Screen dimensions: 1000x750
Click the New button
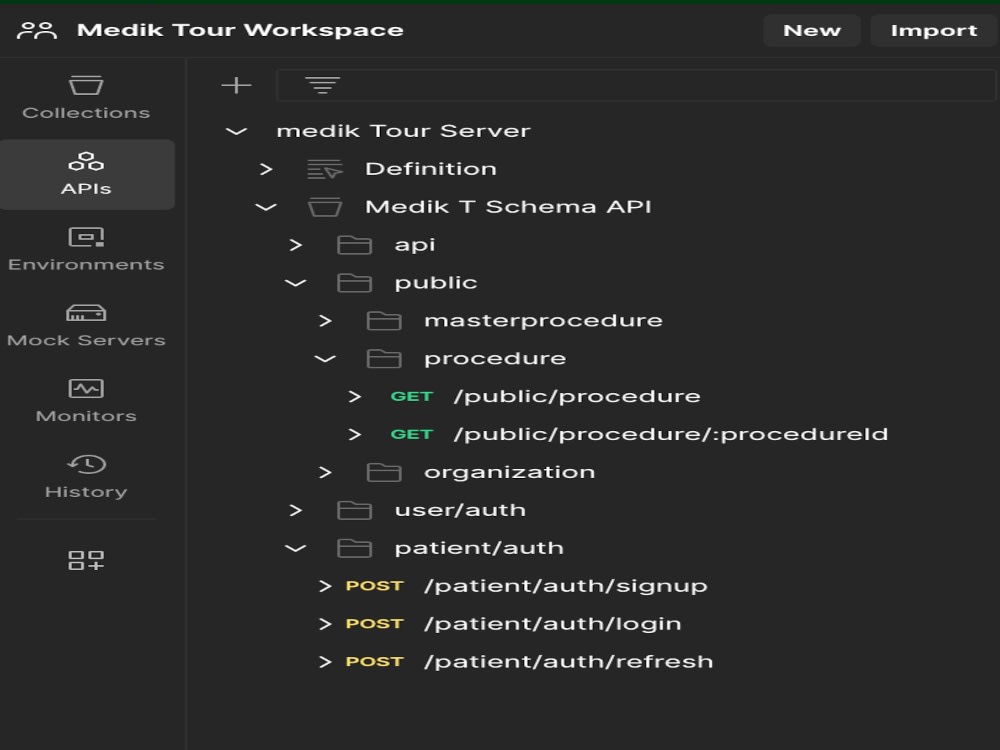(812, 30)
